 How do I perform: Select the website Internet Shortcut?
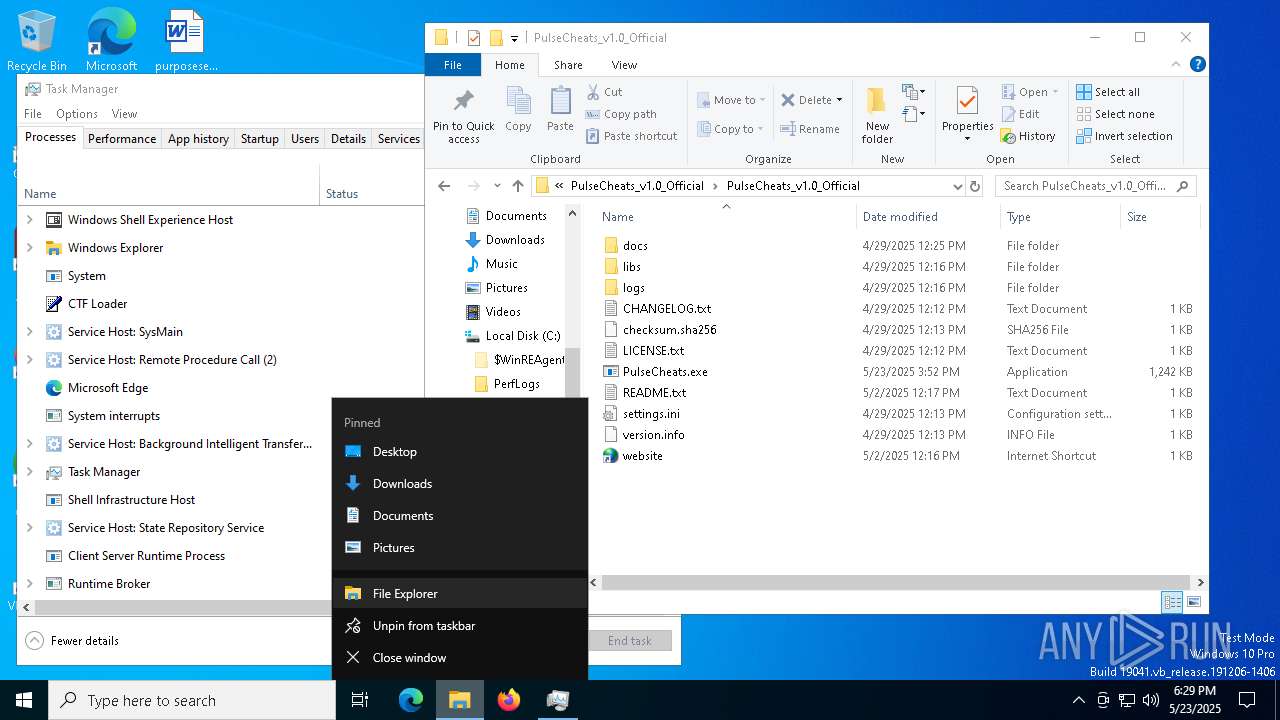point(642,456)
